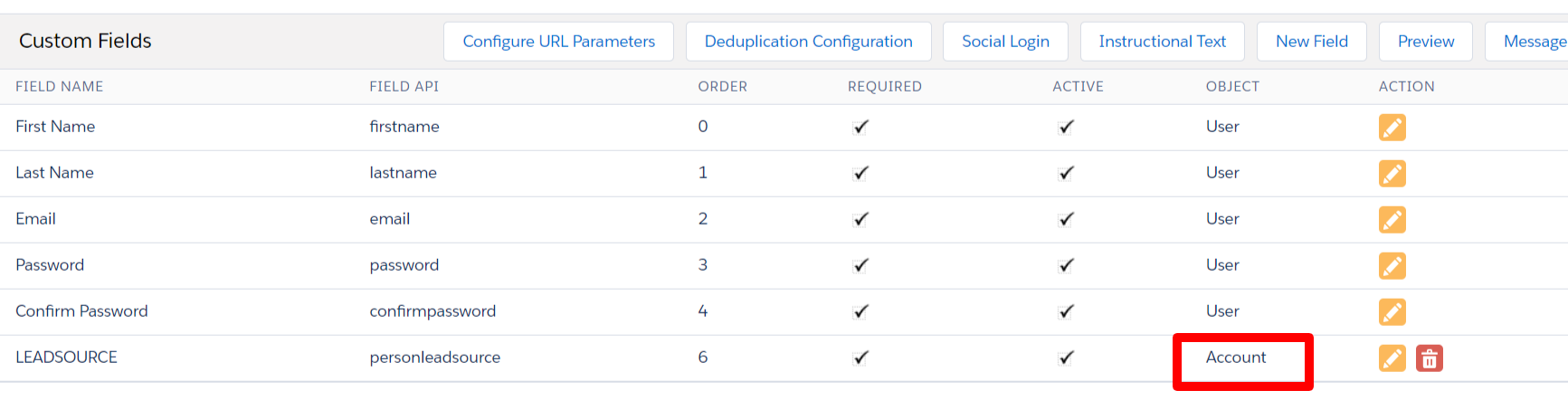Edit the First Name field row
Screen dimensions: 1568x400
pos(1392,128)
